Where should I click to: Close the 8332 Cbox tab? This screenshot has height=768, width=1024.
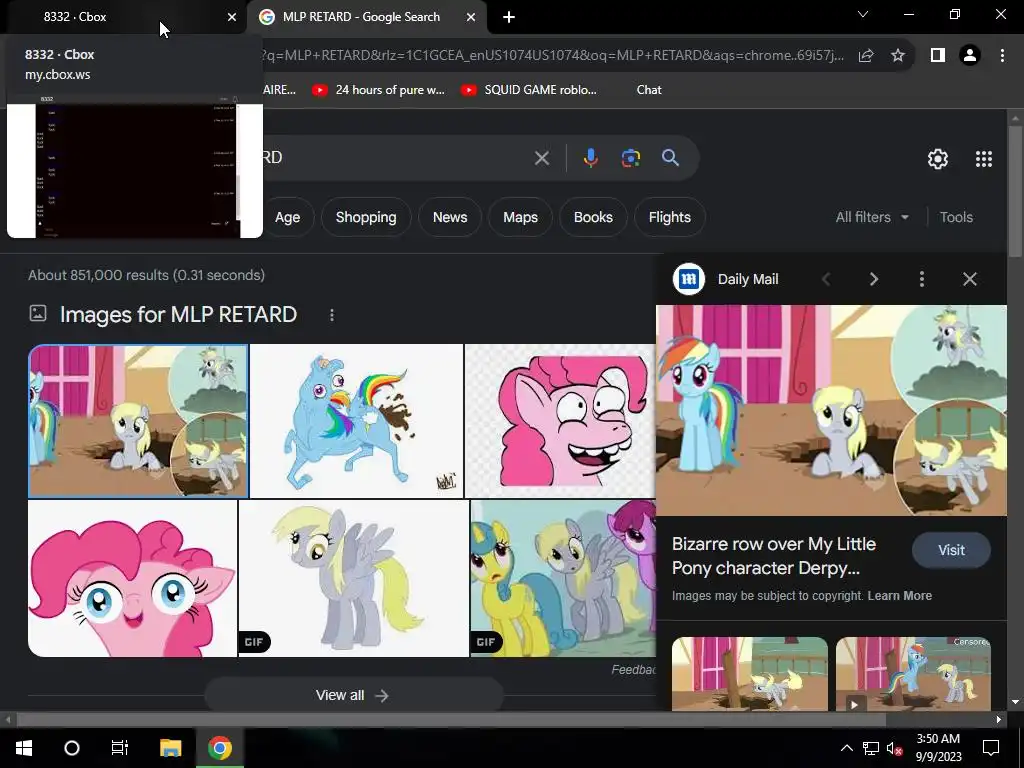tap(232, 17)
